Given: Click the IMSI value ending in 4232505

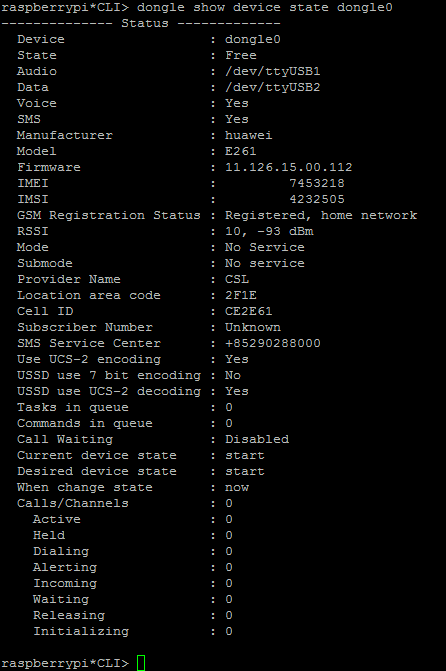Looking at the screenshot, I should click(x=317, y=199).
